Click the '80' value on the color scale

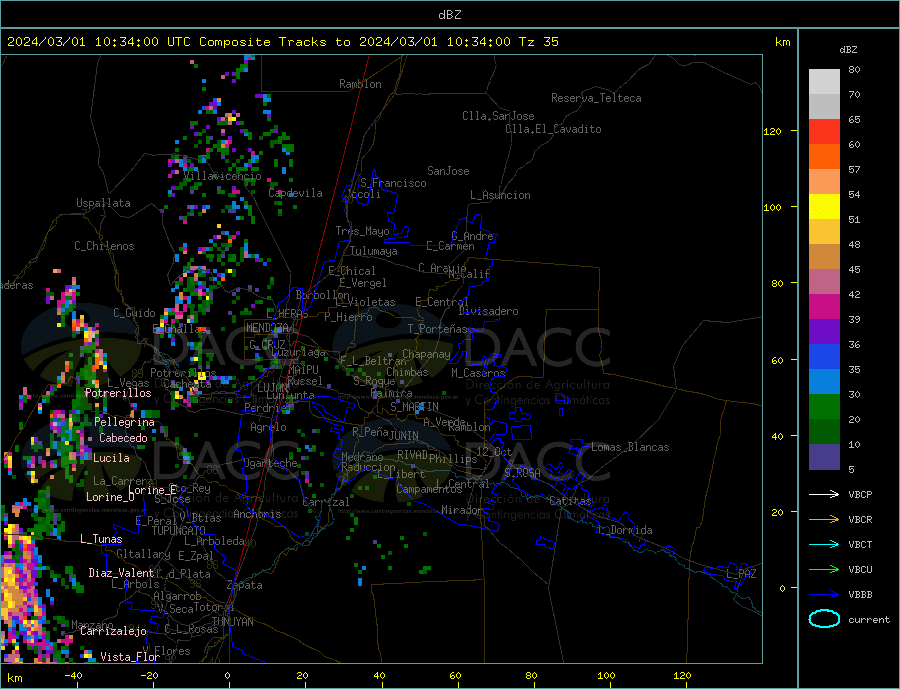point(854,69)
